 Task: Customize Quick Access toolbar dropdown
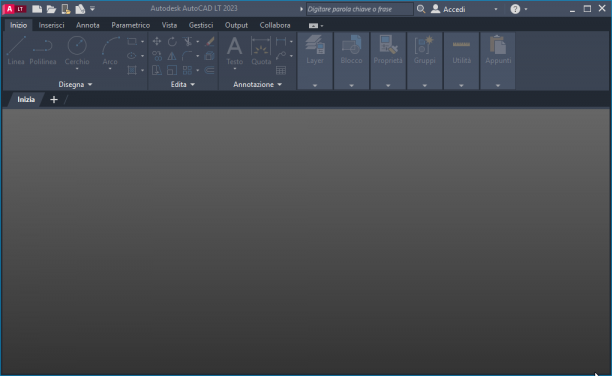point(93,9)
